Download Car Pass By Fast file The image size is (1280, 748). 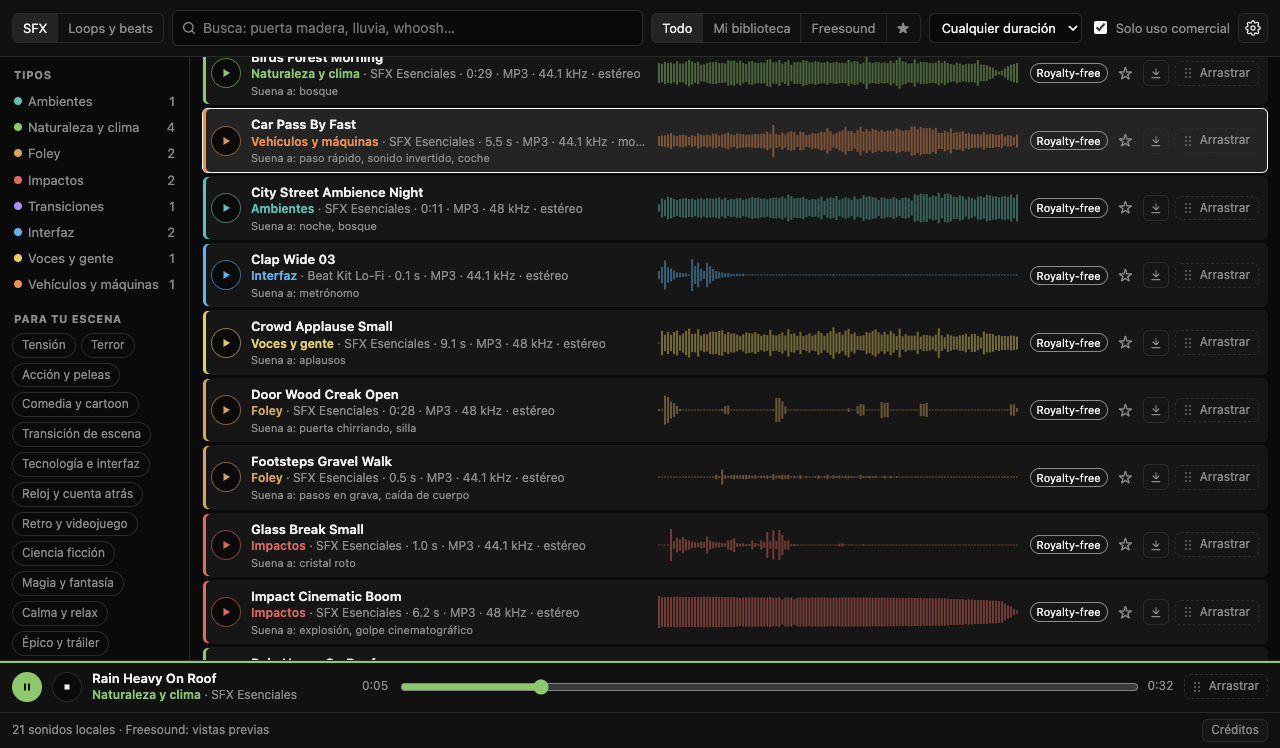(x=1156, y=141)
